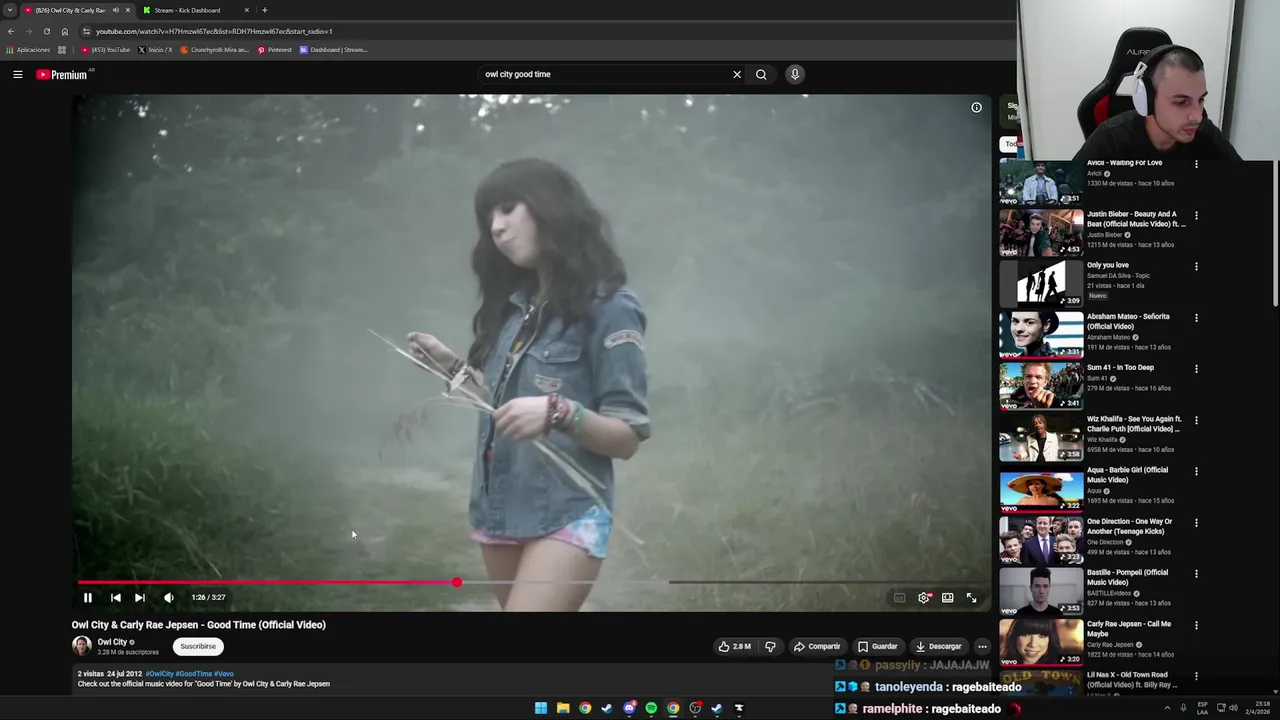Click the Guardar save button
This screenshot has height=720, width=1280.
pyautogui.click(x=878, y=646)
